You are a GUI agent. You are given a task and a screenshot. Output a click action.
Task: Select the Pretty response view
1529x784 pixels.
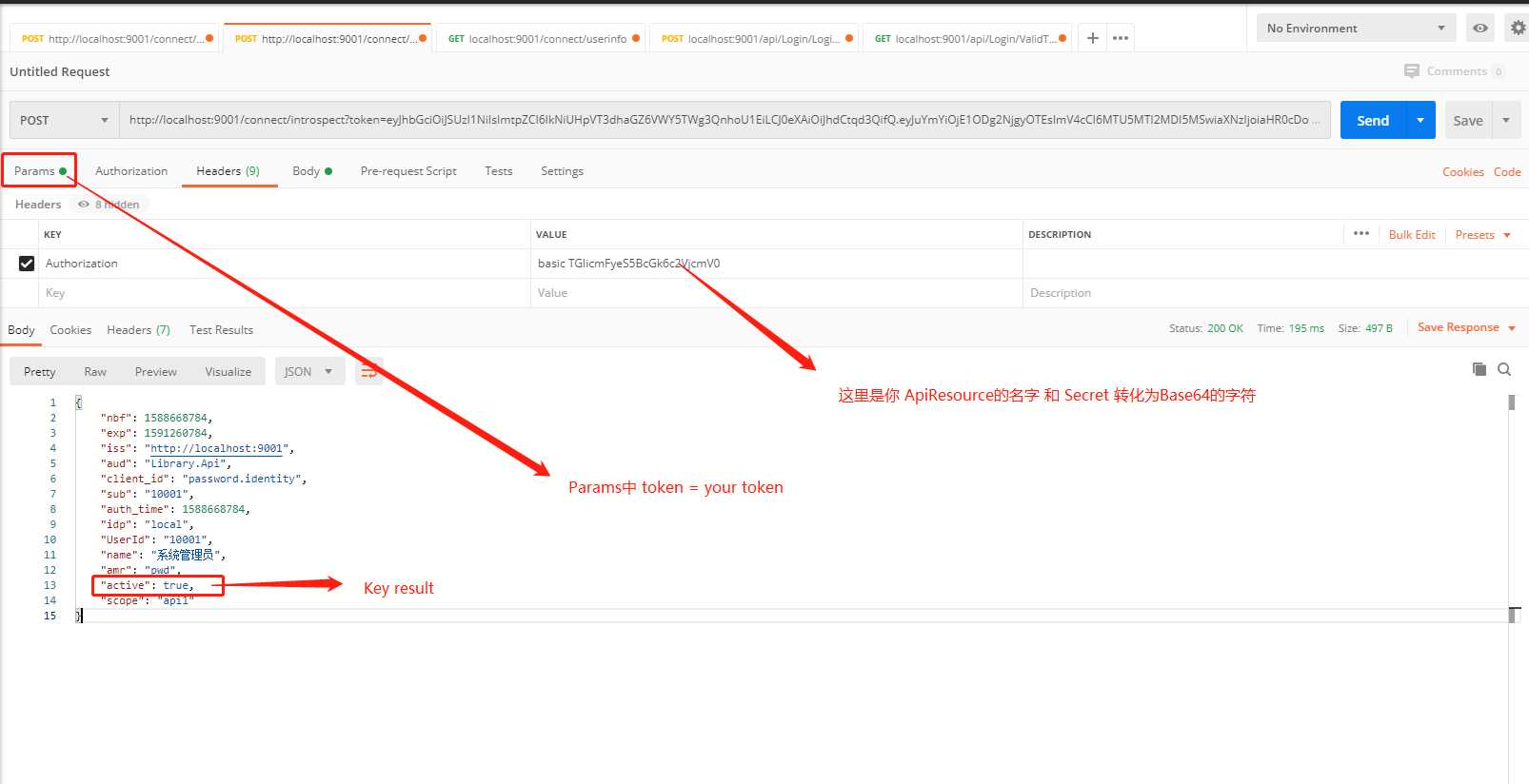coord(40,372)
